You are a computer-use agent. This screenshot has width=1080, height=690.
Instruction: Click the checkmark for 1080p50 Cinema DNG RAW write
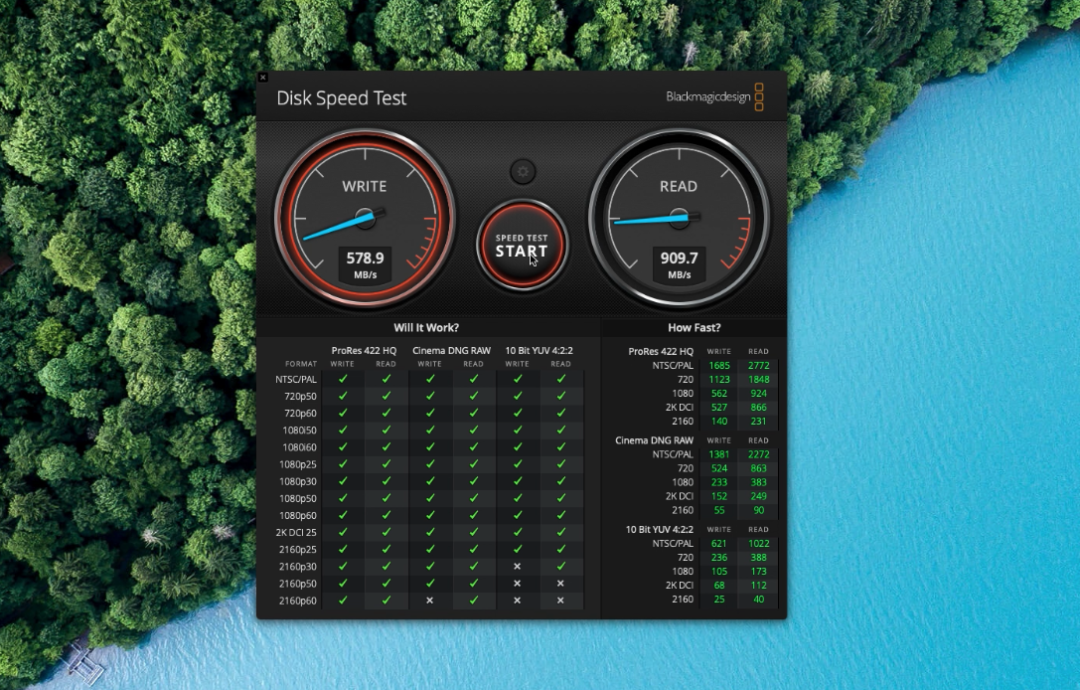[430, 498]
